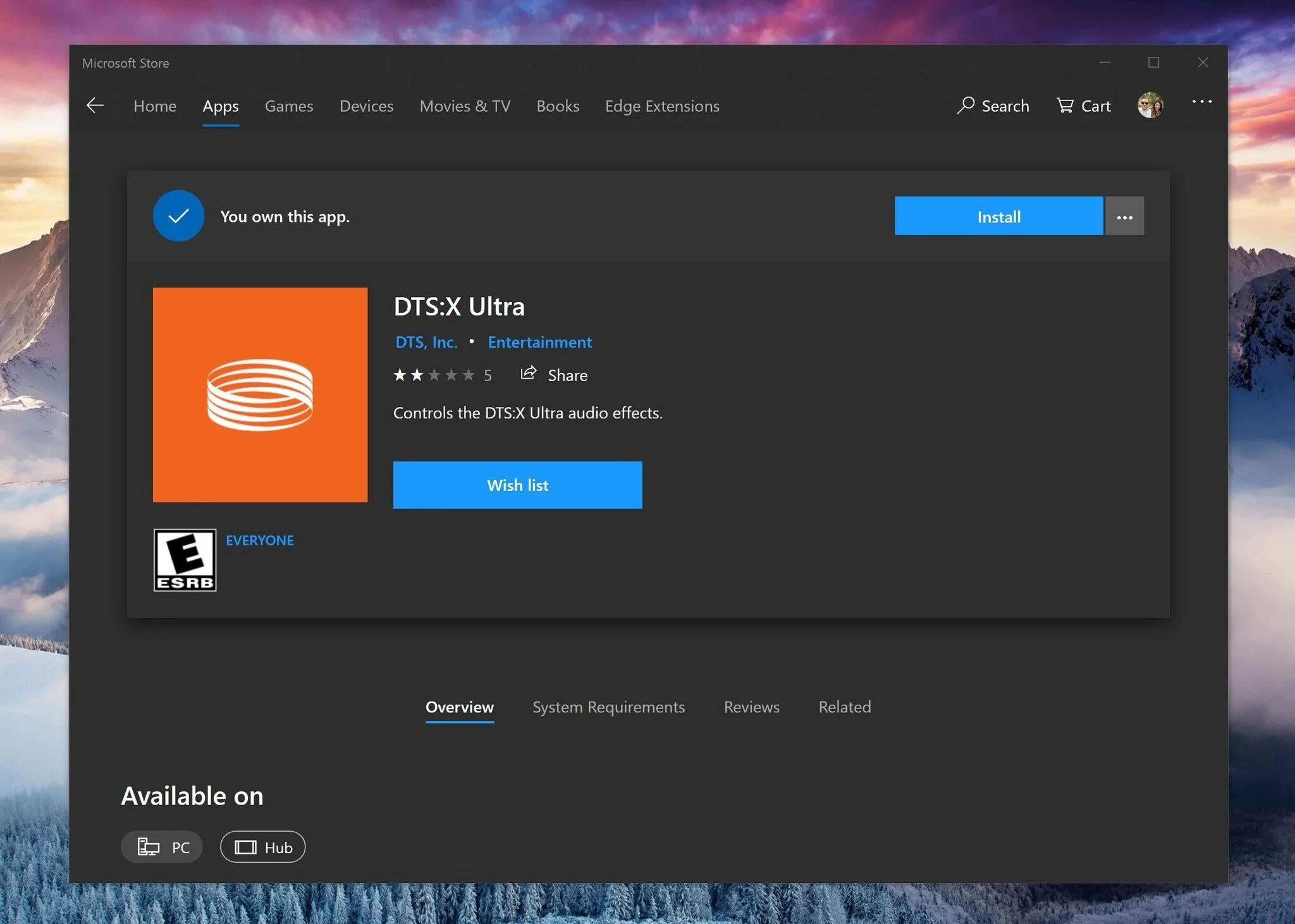Click the PC availability badge
Image resolution: width=1295 pixels, height=924 pixels.
(x=162, y=847)
